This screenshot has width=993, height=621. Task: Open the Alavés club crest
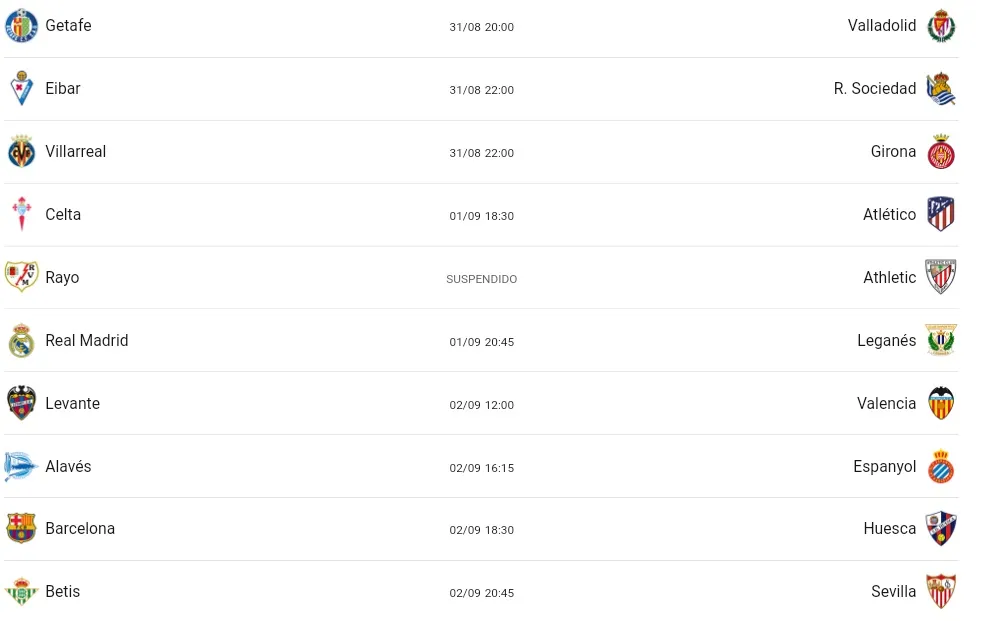(20, 467)
